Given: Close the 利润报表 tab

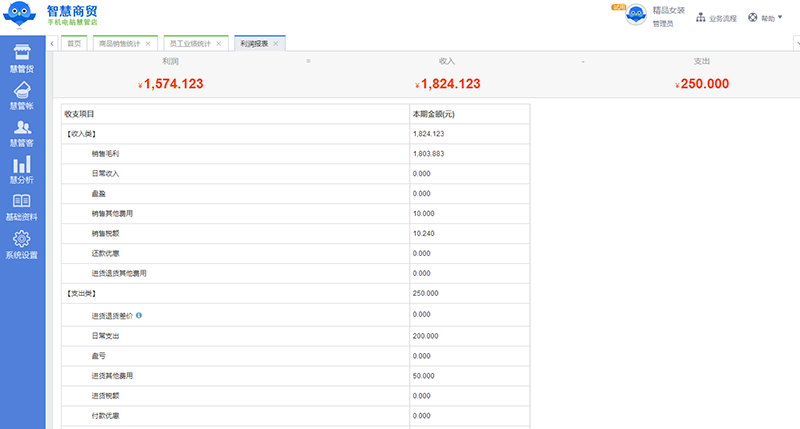Looking at the screenshot, I should pos(277,44).
